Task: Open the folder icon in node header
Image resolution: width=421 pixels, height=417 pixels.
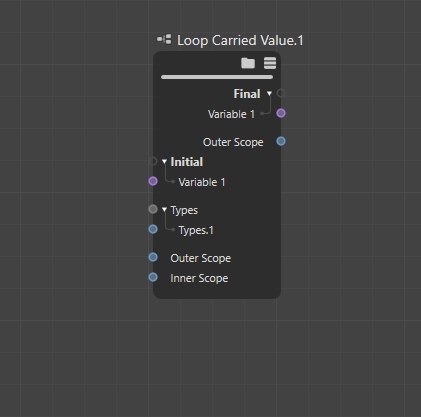Action: pos(248,63)
